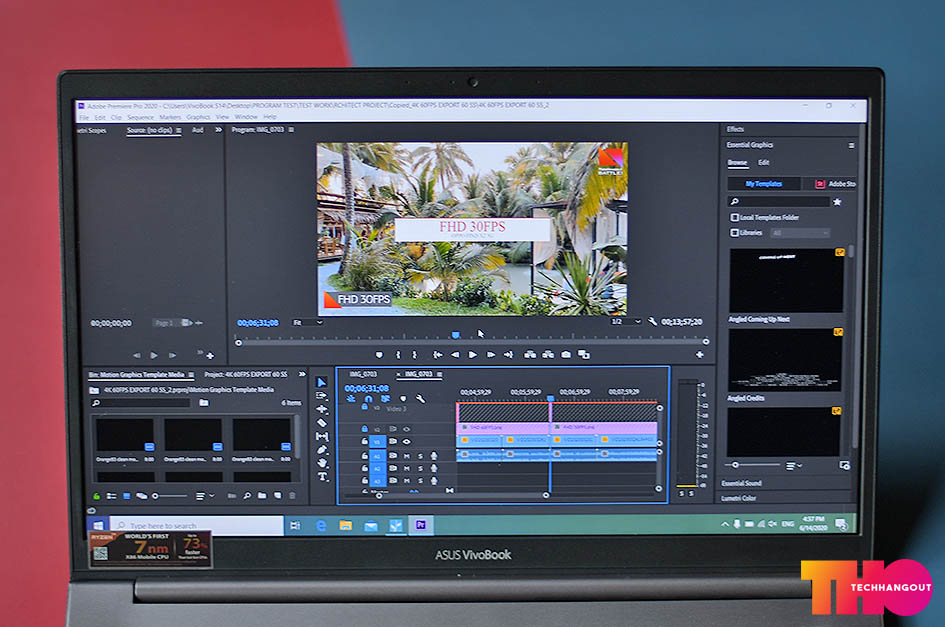The width and height of the screenshot is (945, 627).
Task: Click the Program monitor playhead marker
Action: [456, 335]
